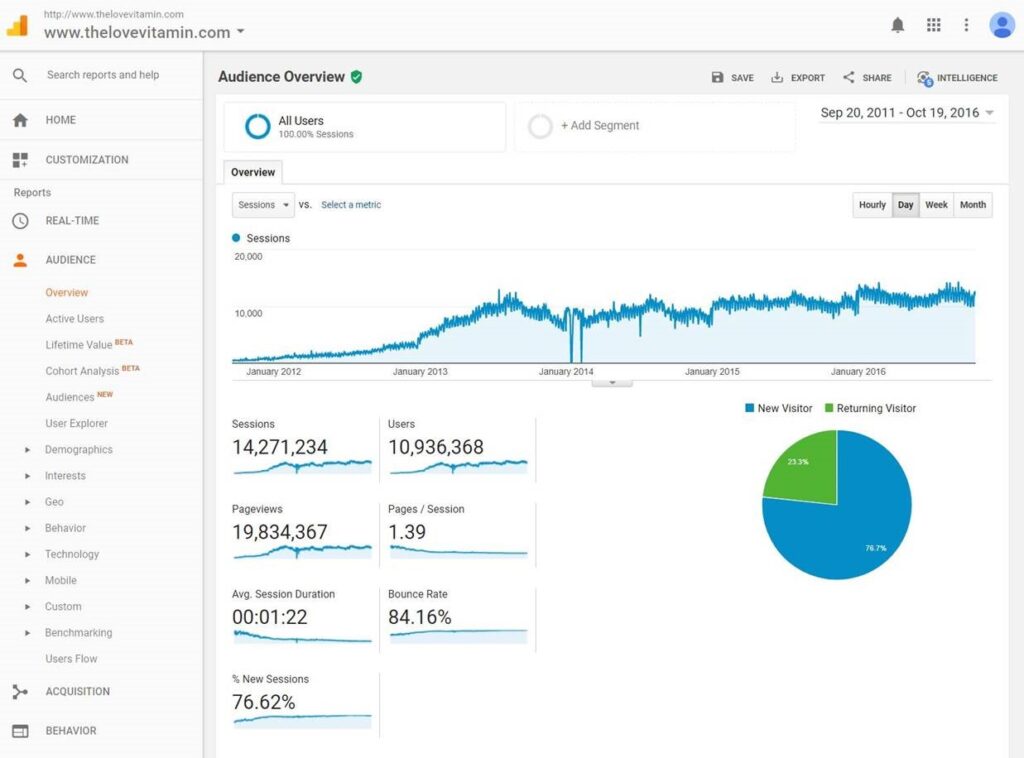Image resolution: width=1024 pixels, height=758 pixels.
Task: Click the Save report icon
Action: 717,77
